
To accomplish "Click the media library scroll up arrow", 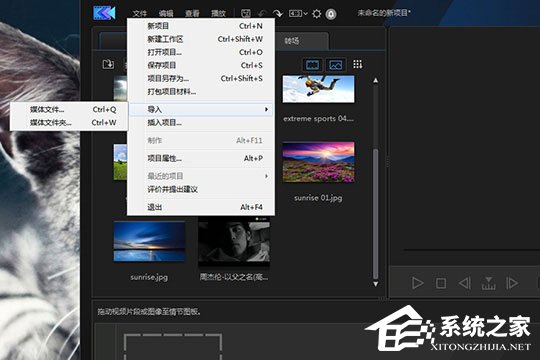I will tap(376, 80).
